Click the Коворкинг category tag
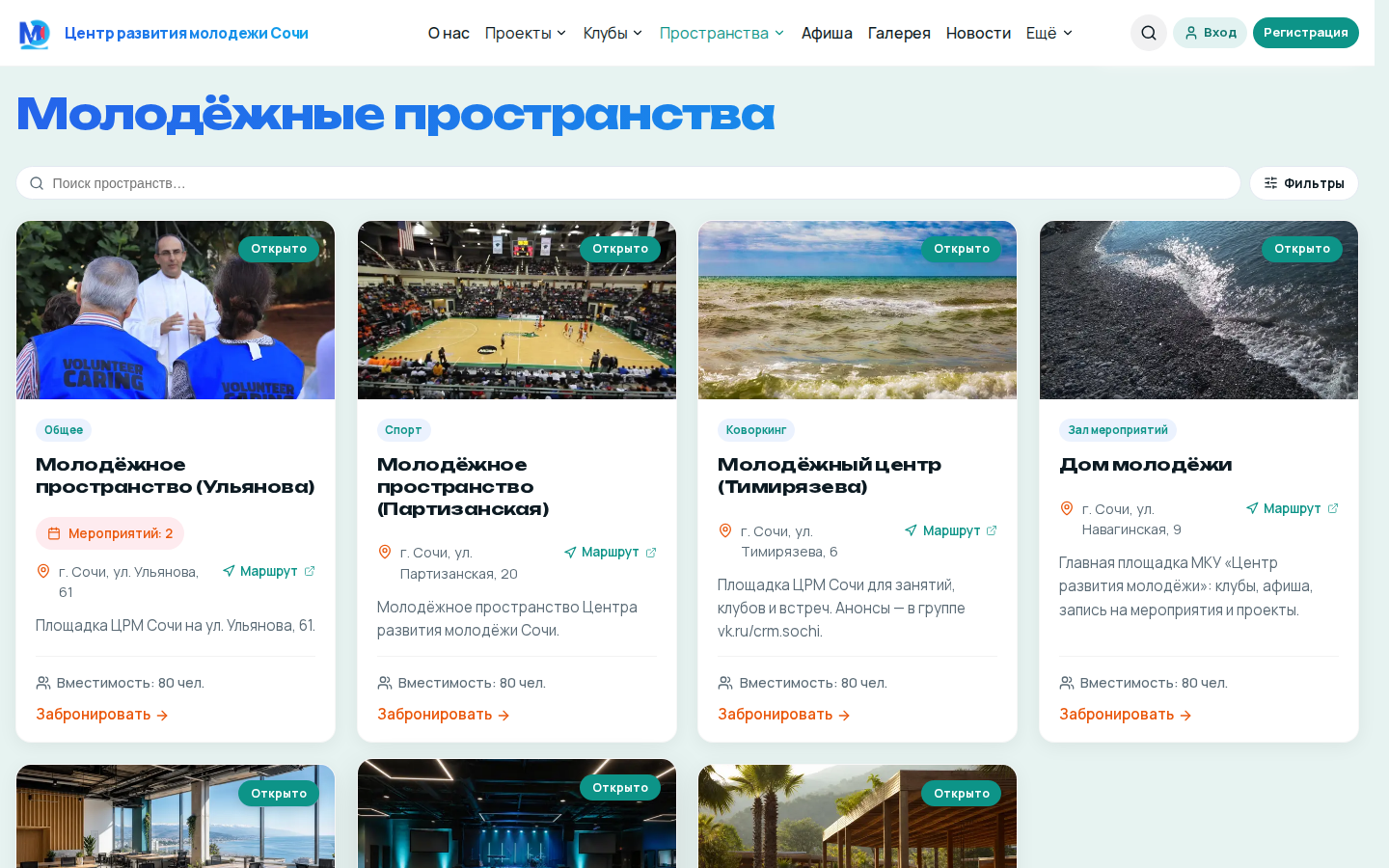Image resolution: width=1389 pixels, height=868 pixels. point(756,430)
